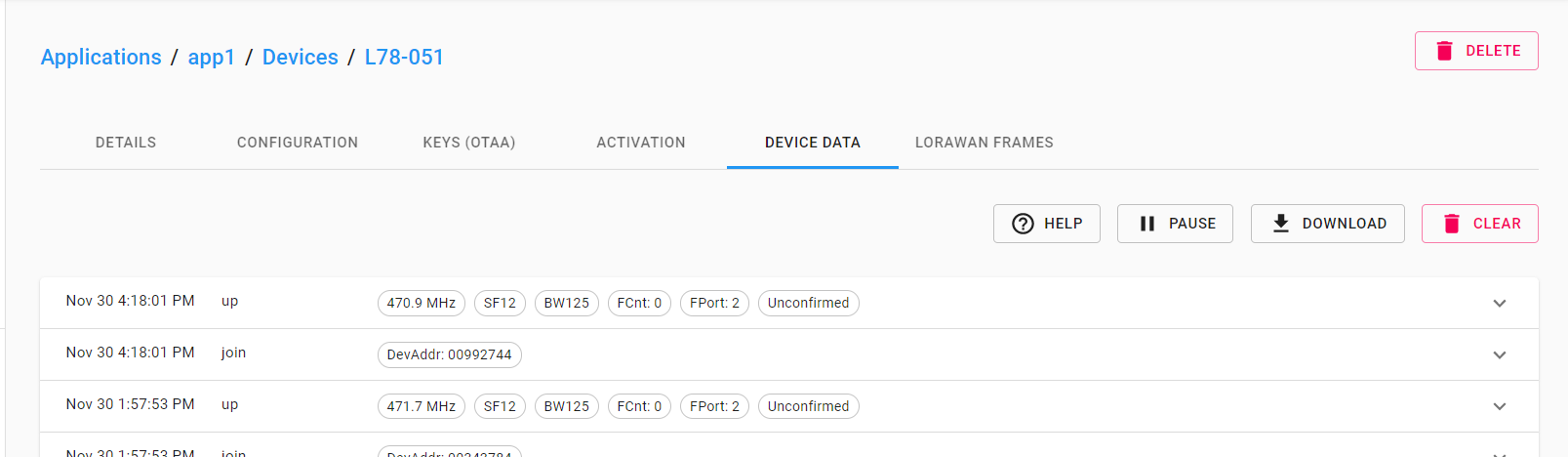1568x457 pixels.
Task: Click the download arrow icon
Action: (1281, 224)
